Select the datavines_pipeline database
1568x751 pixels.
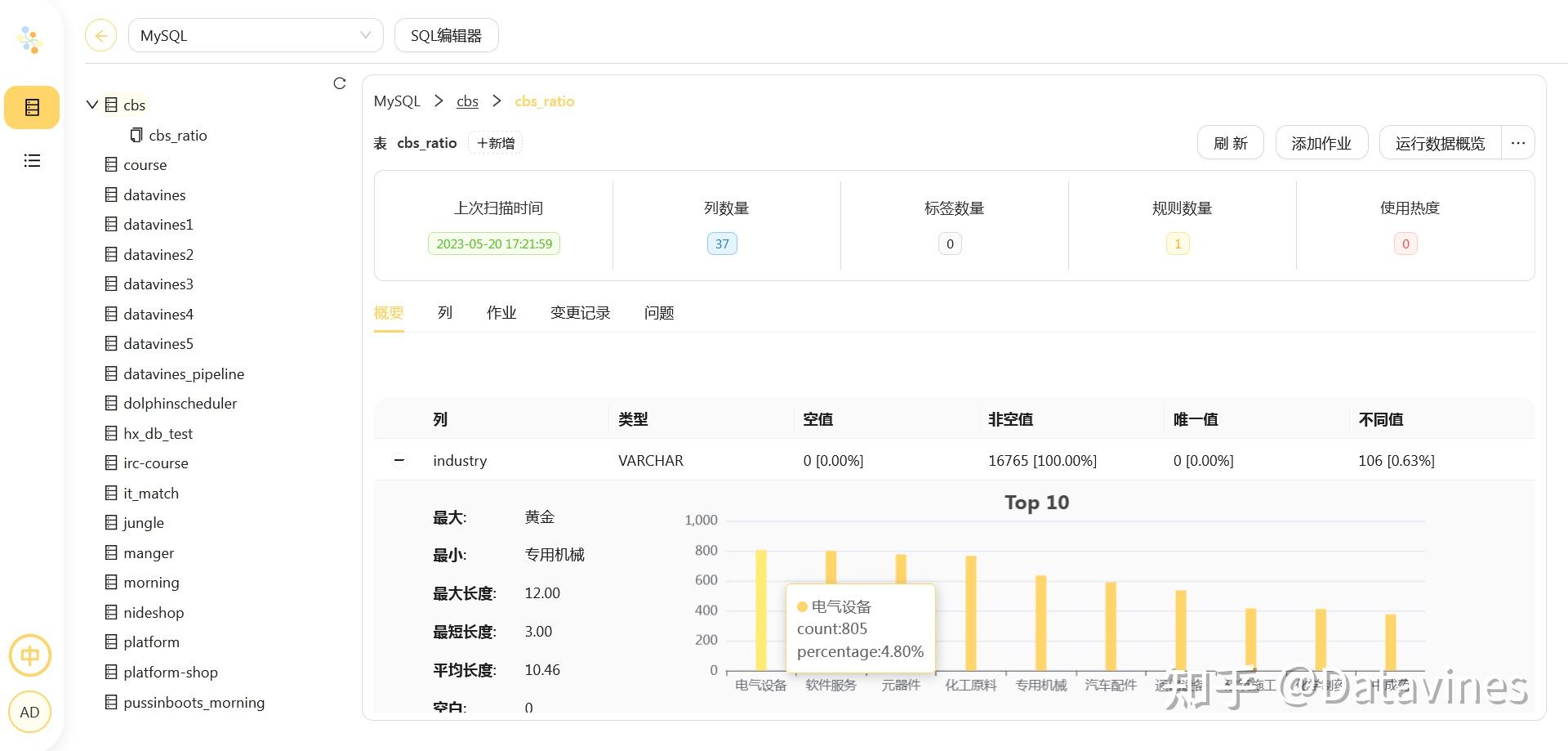183,374
